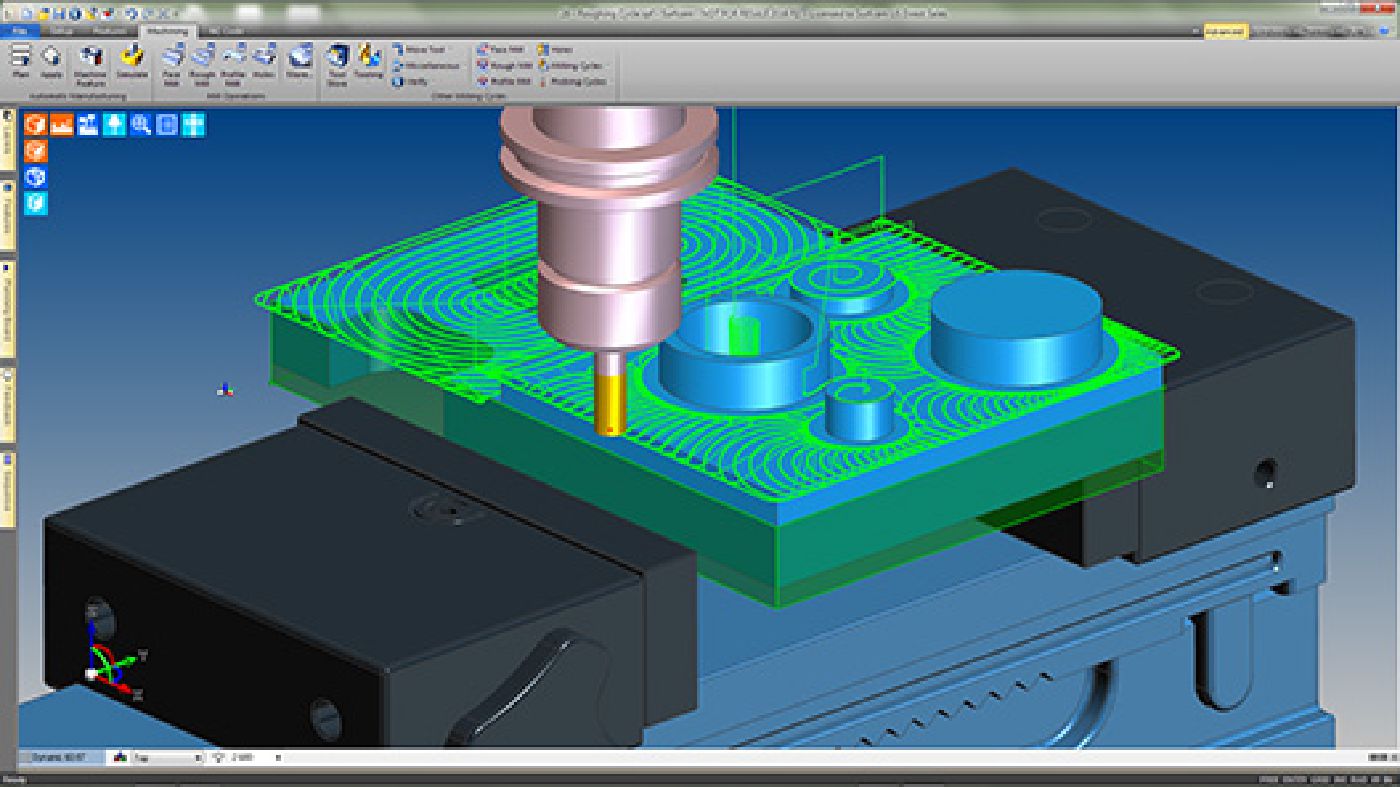The height and width of the screenshot is (787, 1400).
Task: Expand the style dropdown beside the layer box
Action: [277, 758]
